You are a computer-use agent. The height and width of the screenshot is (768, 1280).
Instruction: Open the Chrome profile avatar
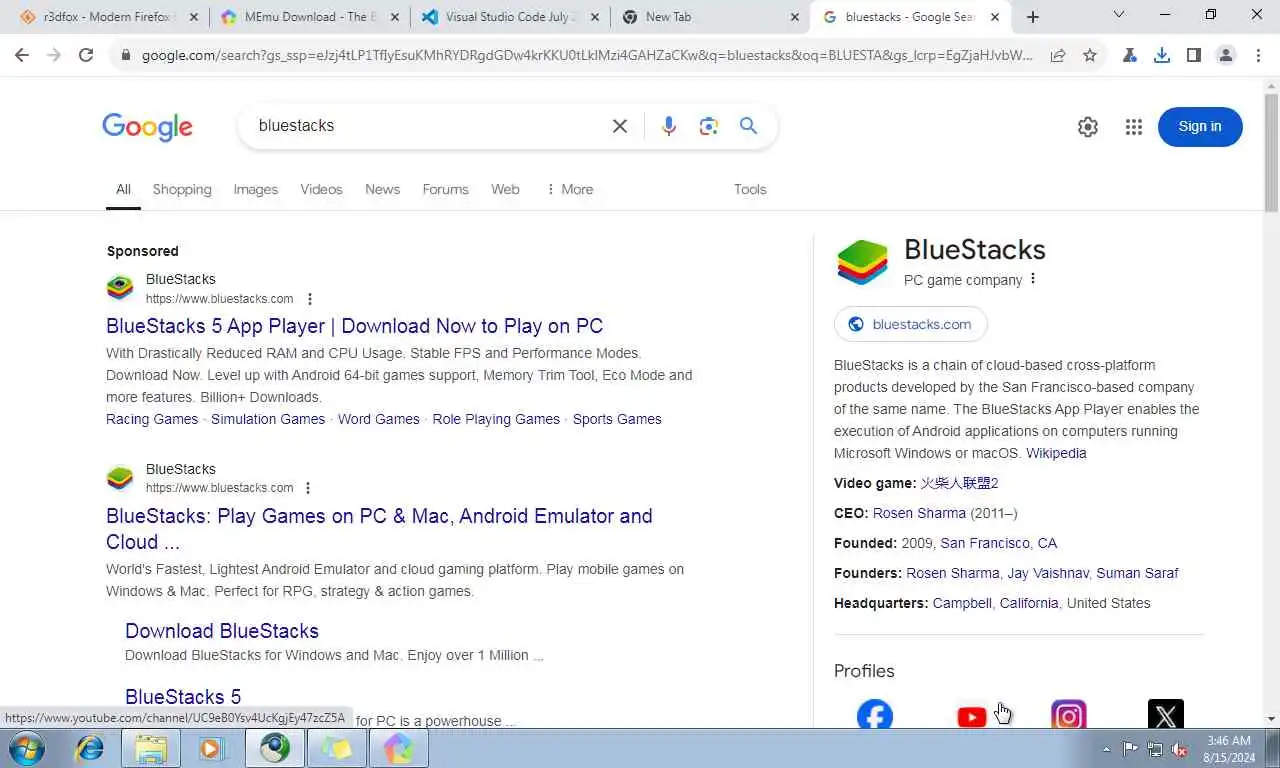(x=1226, y=56)
